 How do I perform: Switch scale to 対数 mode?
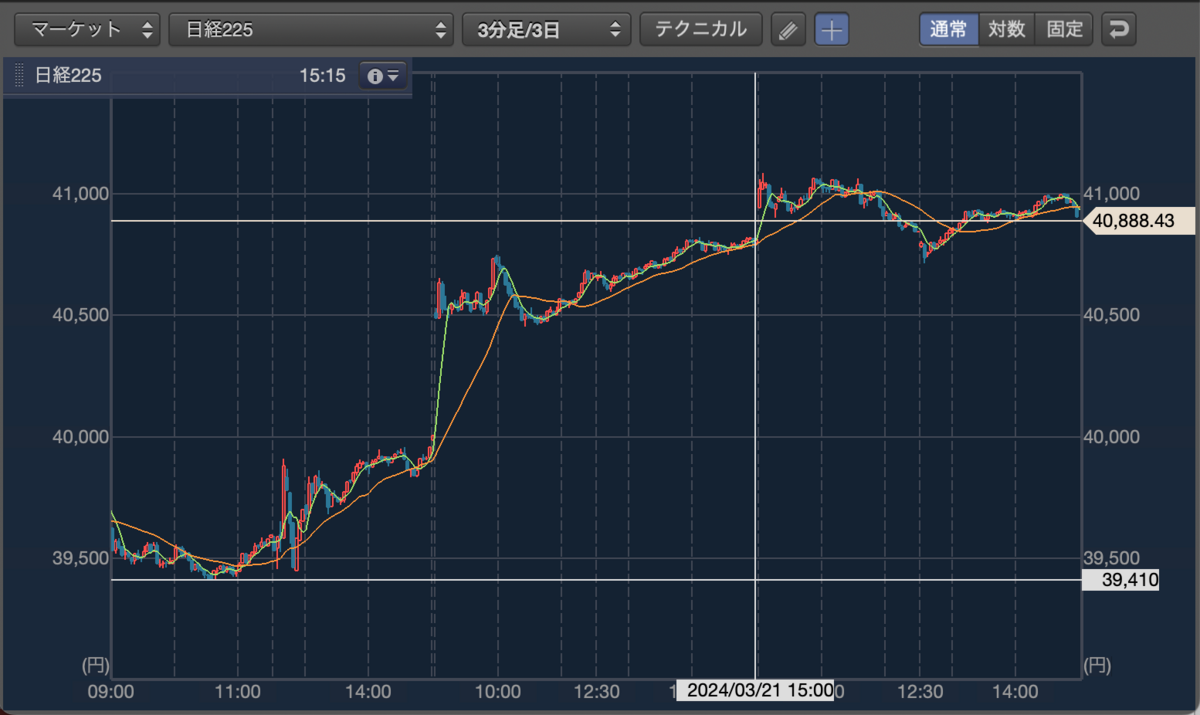coord(1006,30)
